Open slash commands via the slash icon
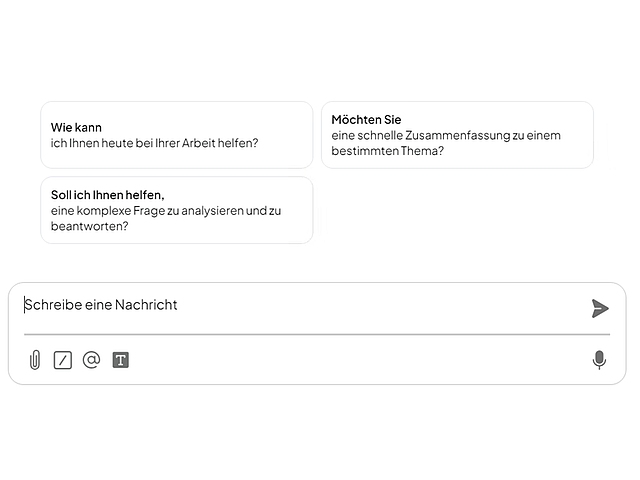This screenshot has width=640, height=480. 63,360
